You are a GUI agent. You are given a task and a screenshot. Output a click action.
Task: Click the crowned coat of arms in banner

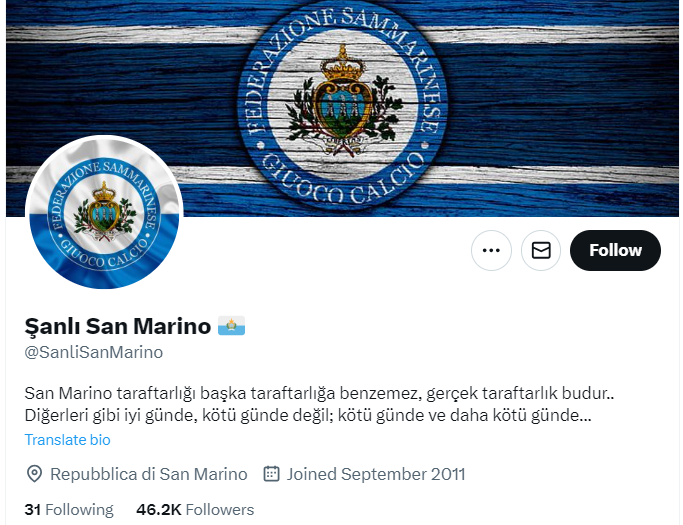tap(343, 99)
